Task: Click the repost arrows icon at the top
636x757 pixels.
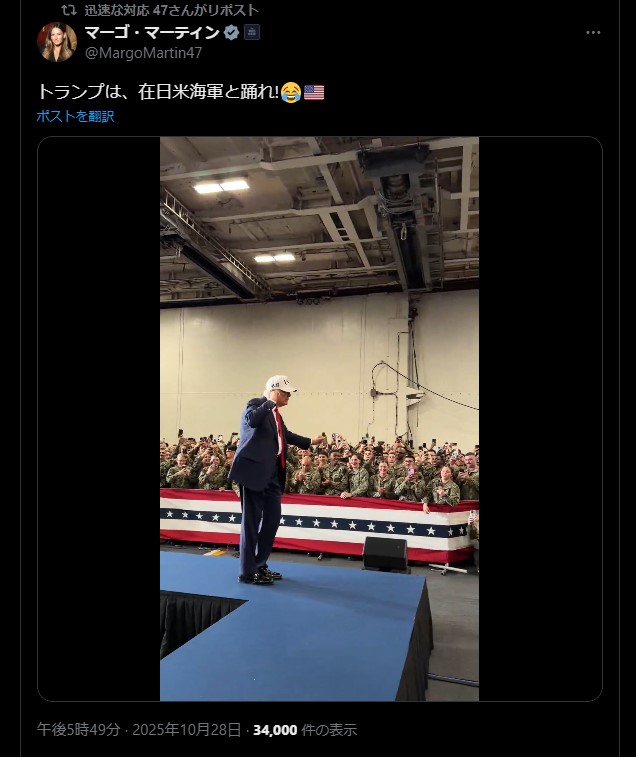Action: [69, 10]
